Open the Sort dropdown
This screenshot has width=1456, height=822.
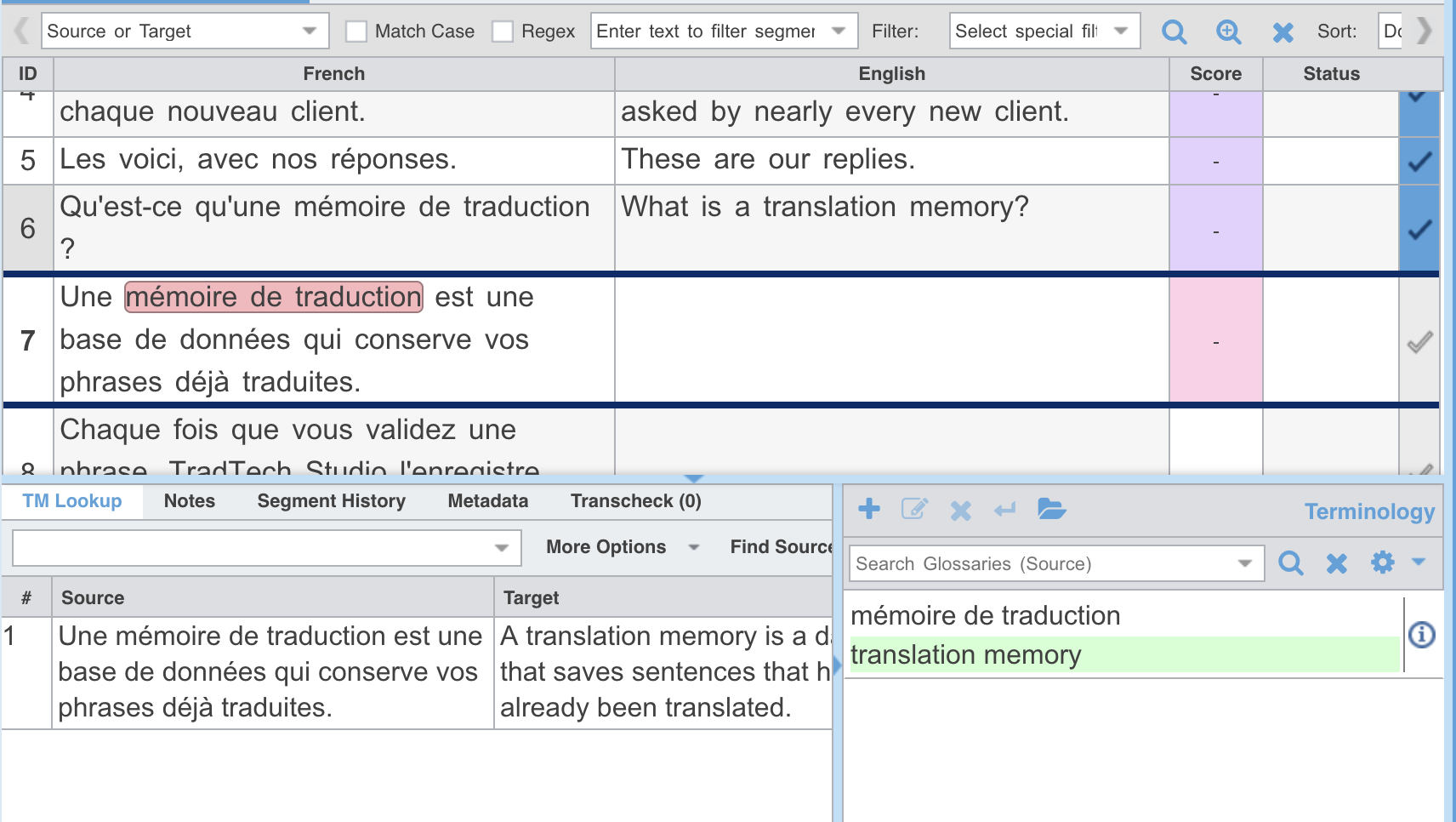(x=1390, y=31)
